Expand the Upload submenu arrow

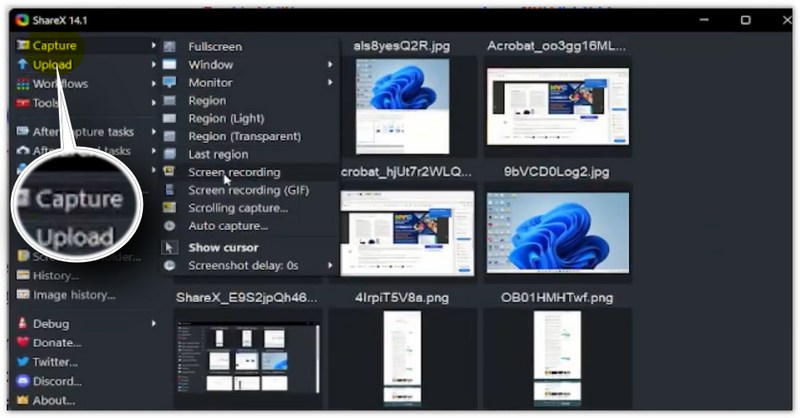click(154, 64)
